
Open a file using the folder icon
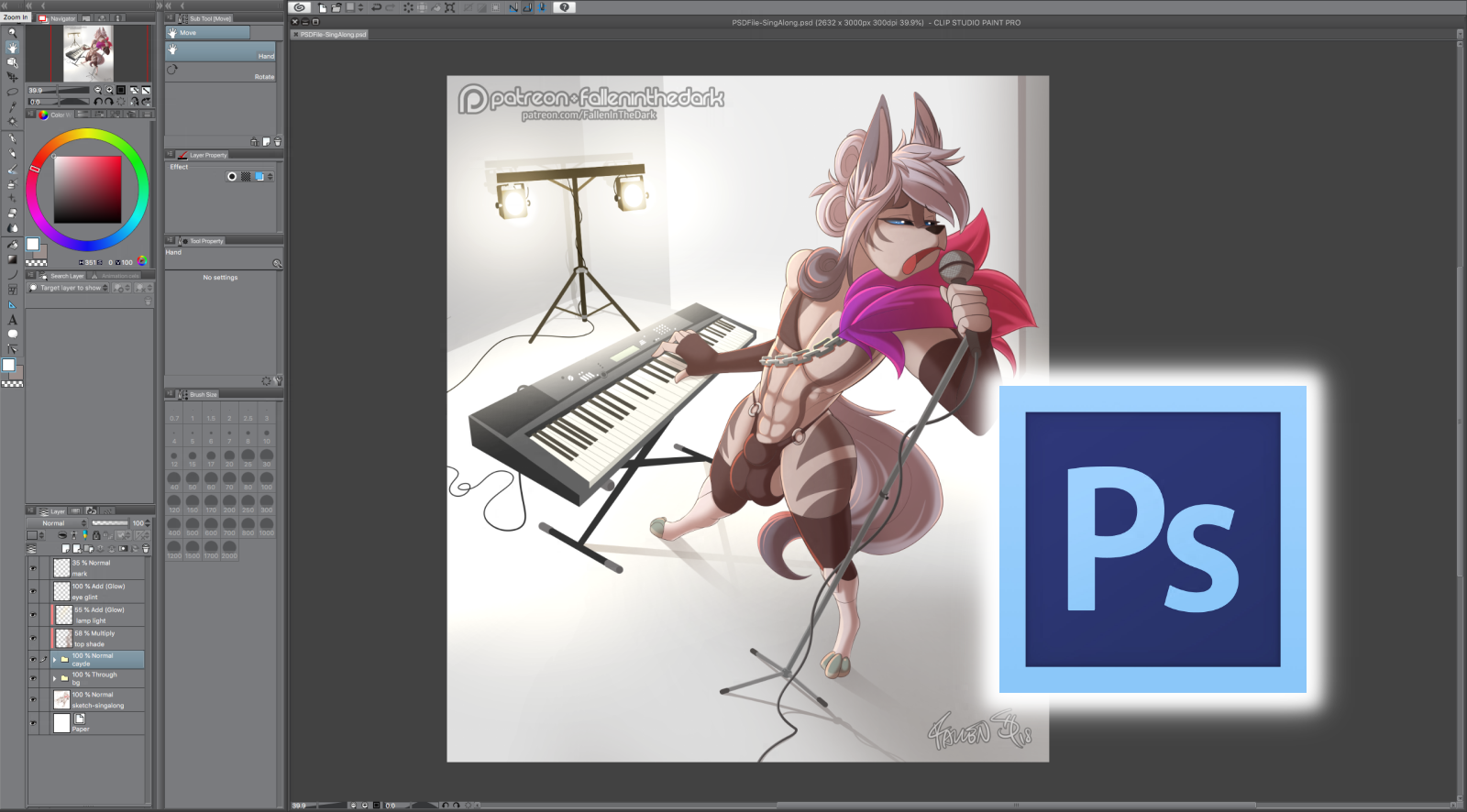pos(336,7)
